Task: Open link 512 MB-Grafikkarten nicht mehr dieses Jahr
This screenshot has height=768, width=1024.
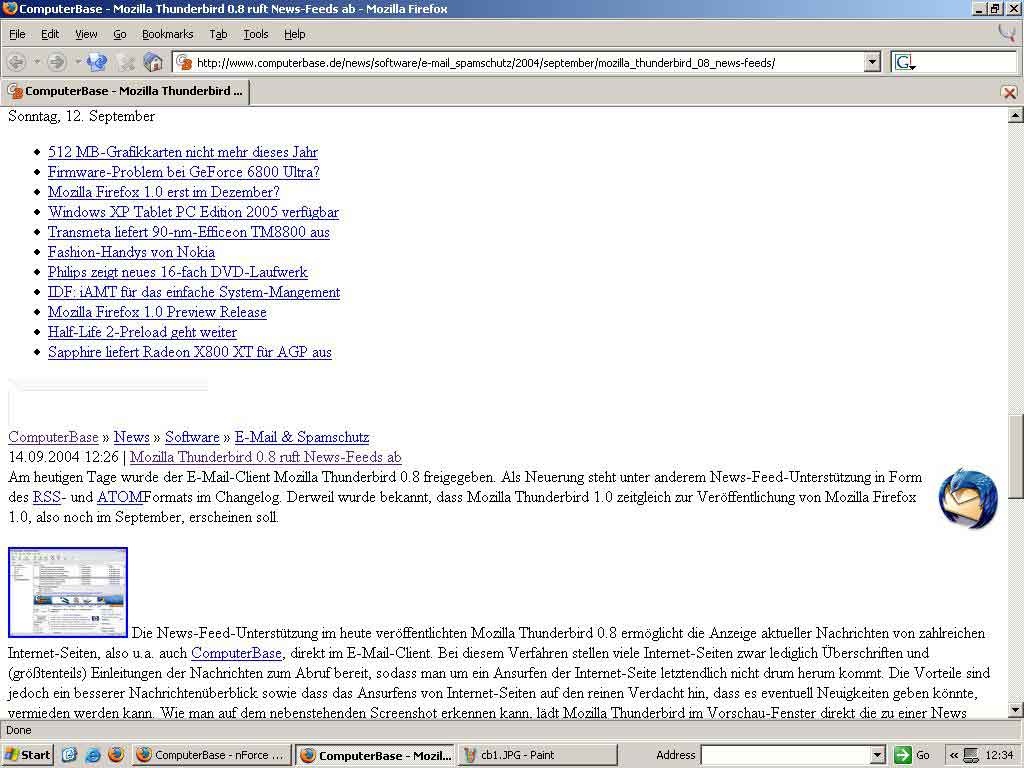Action: [183, 152]
